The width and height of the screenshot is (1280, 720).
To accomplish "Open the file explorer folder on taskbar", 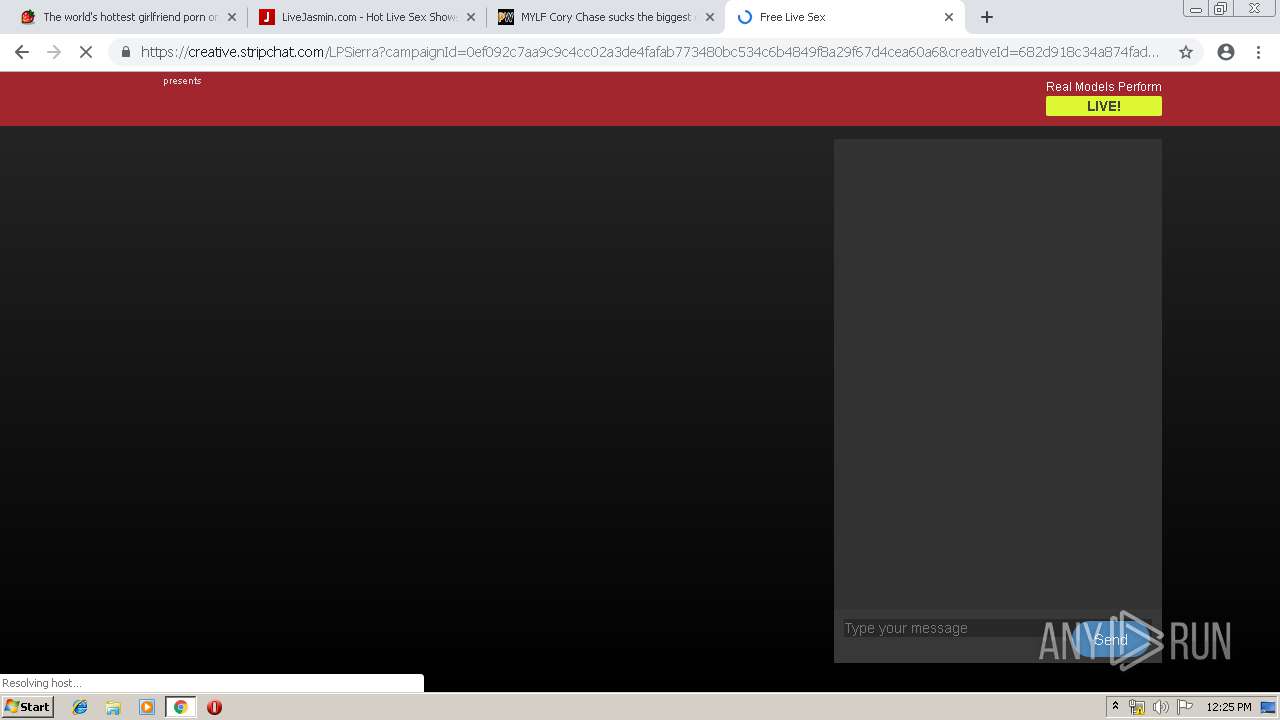I will pos(113,707).
